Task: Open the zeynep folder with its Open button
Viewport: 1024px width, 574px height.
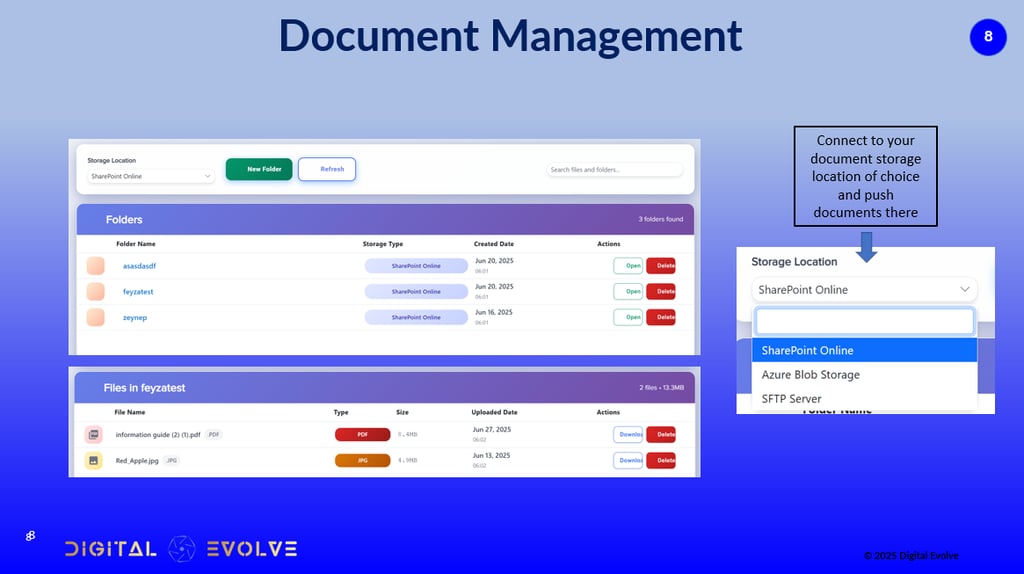Action: (628, 317)
